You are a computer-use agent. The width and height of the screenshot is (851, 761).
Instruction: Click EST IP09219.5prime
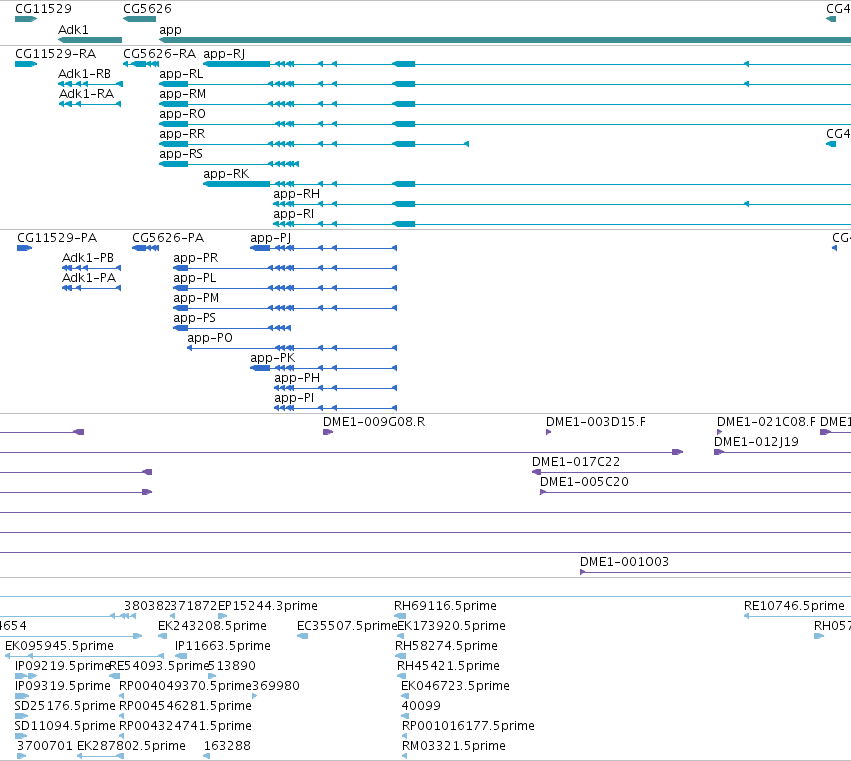tap(26, 676)
